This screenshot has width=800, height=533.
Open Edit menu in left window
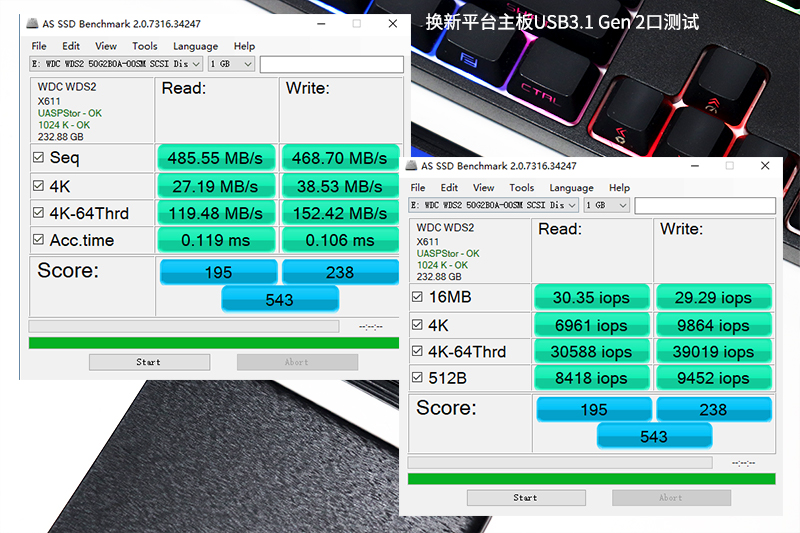pyautogui.click(x=71, y=46)
